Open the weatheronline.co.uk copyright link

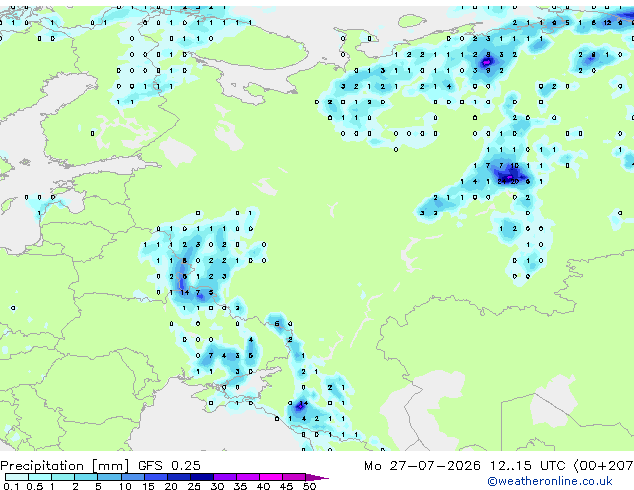click(x=550, y=481)
